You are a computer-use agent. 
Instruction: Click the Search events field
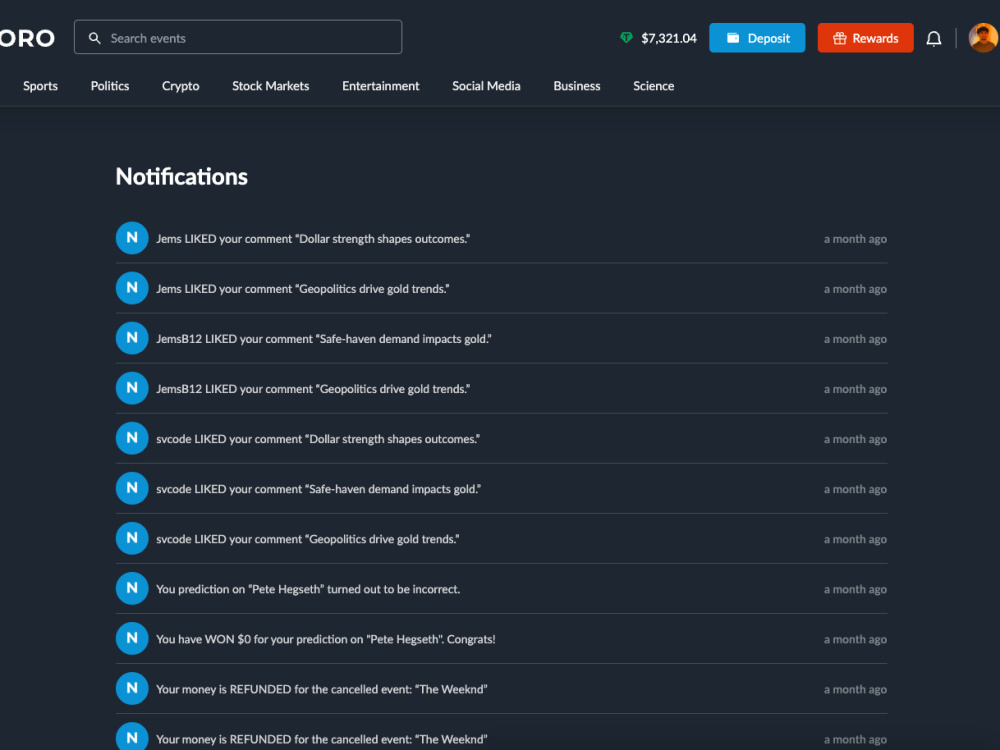[x=238, y=37]
